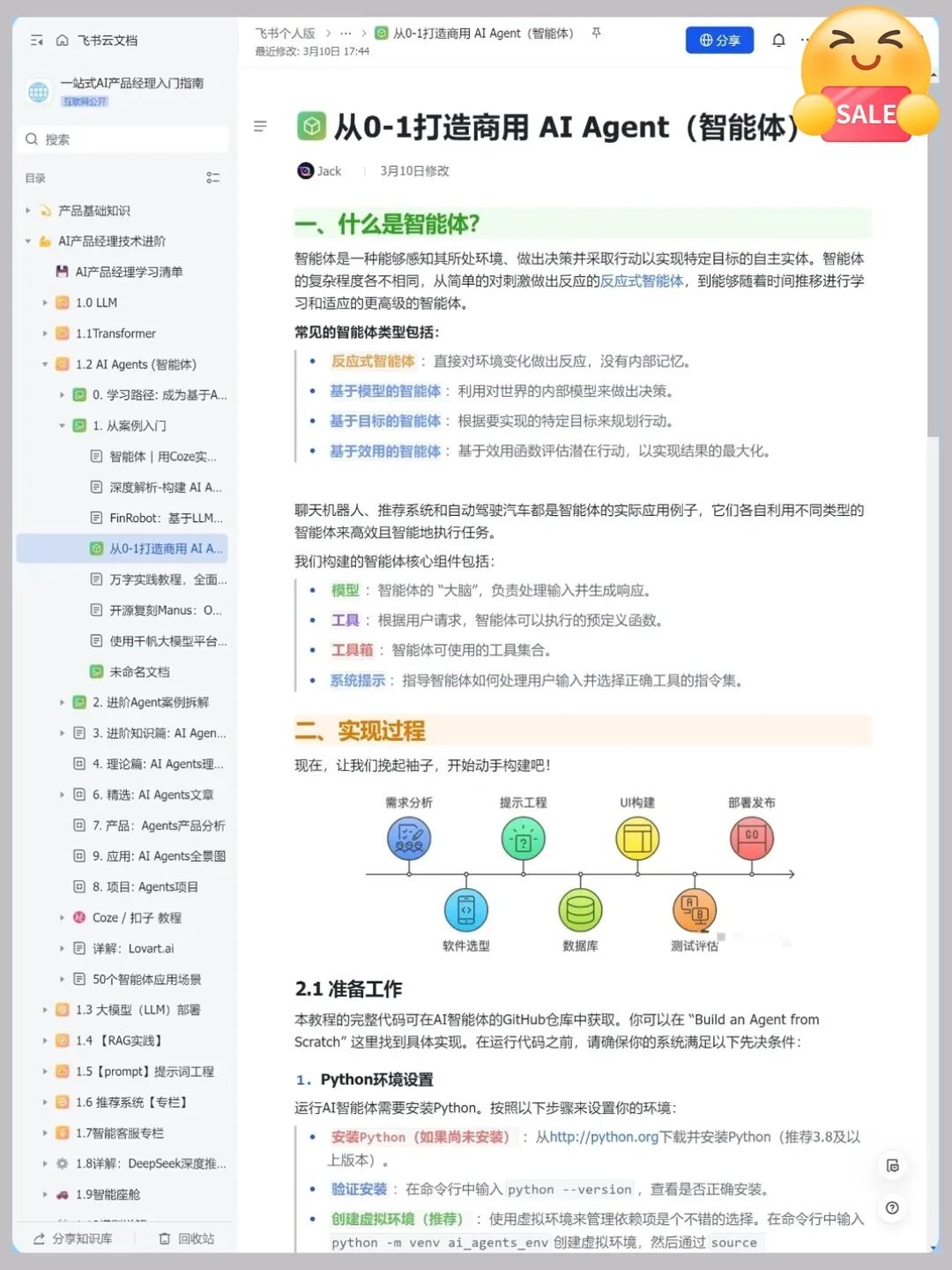Open AI产品经理学习清单 document
Viewport: 952px width, 1270px height.
point(129,273)
